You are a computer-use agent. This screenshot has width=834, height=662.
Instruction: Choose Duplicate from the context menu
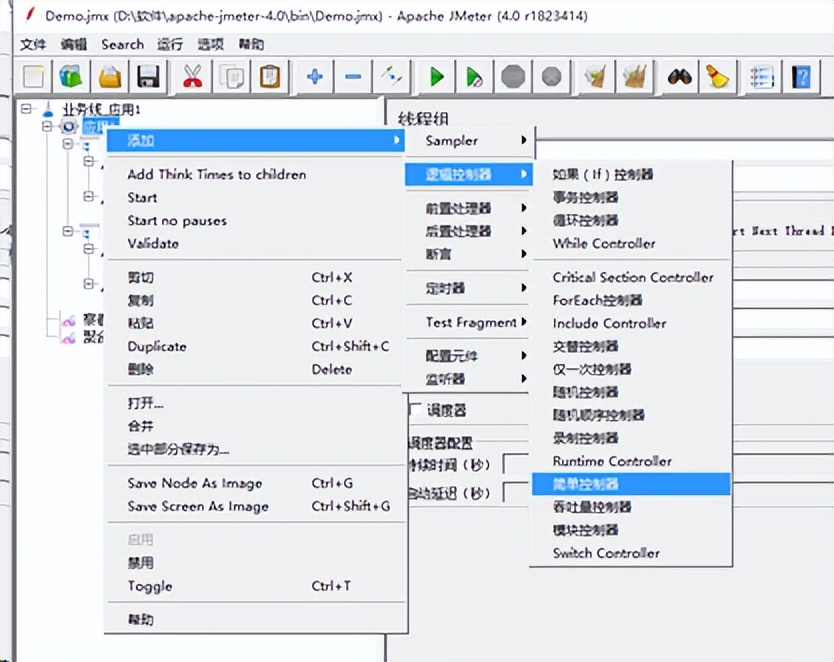coord(256,347)
